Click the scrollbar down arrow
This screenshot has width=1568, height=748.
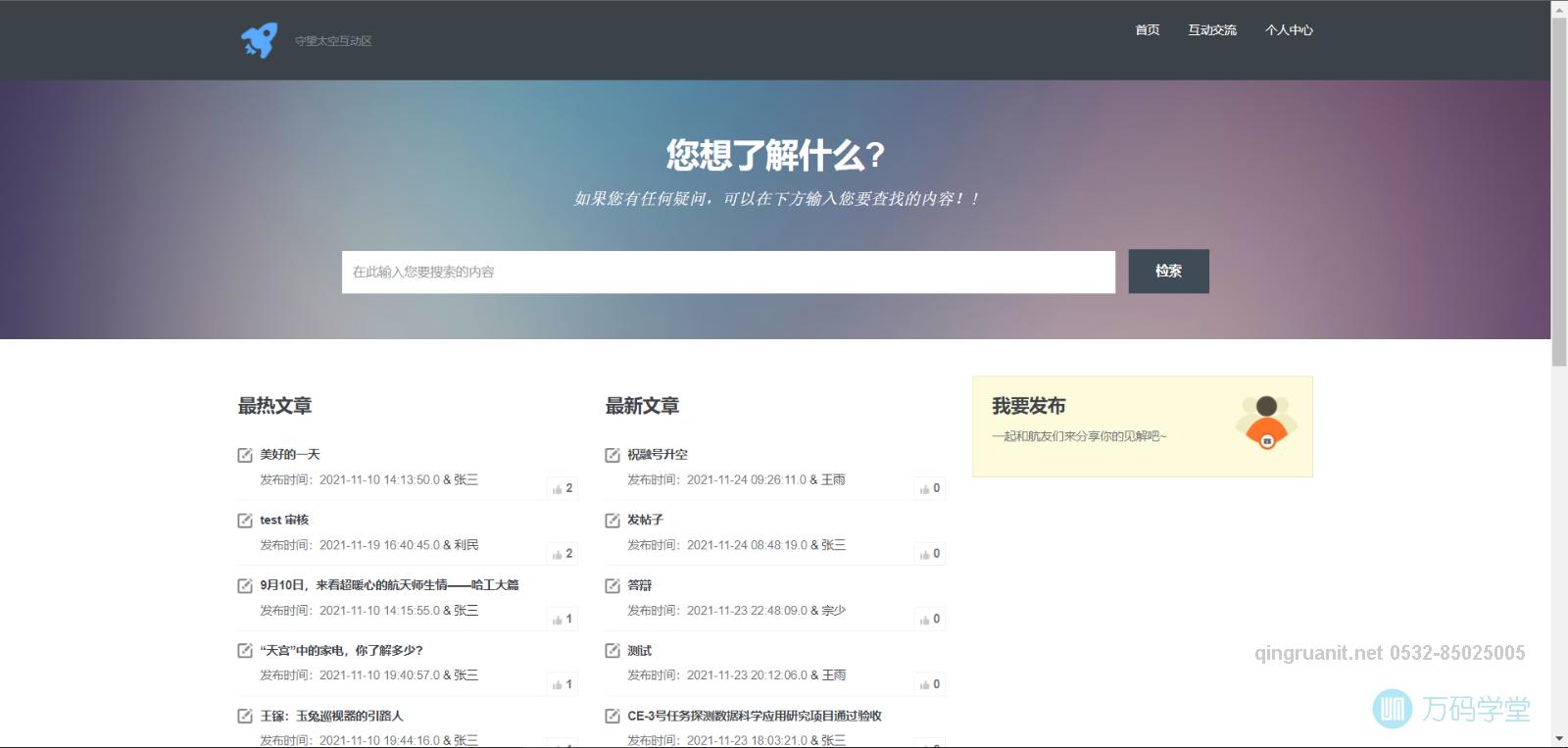pyautogui.click(x=1559, y=739)
